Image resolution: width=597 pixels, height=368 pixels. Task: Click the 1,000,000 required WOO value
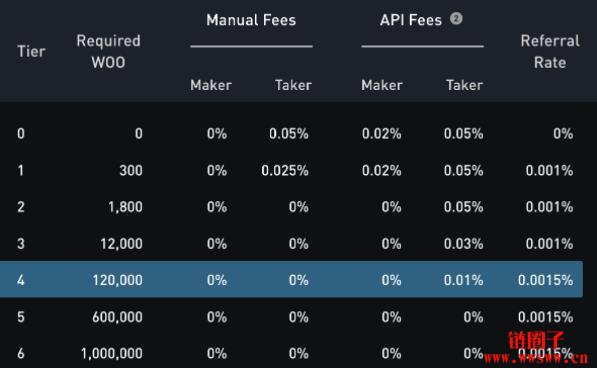pos(112,353)
